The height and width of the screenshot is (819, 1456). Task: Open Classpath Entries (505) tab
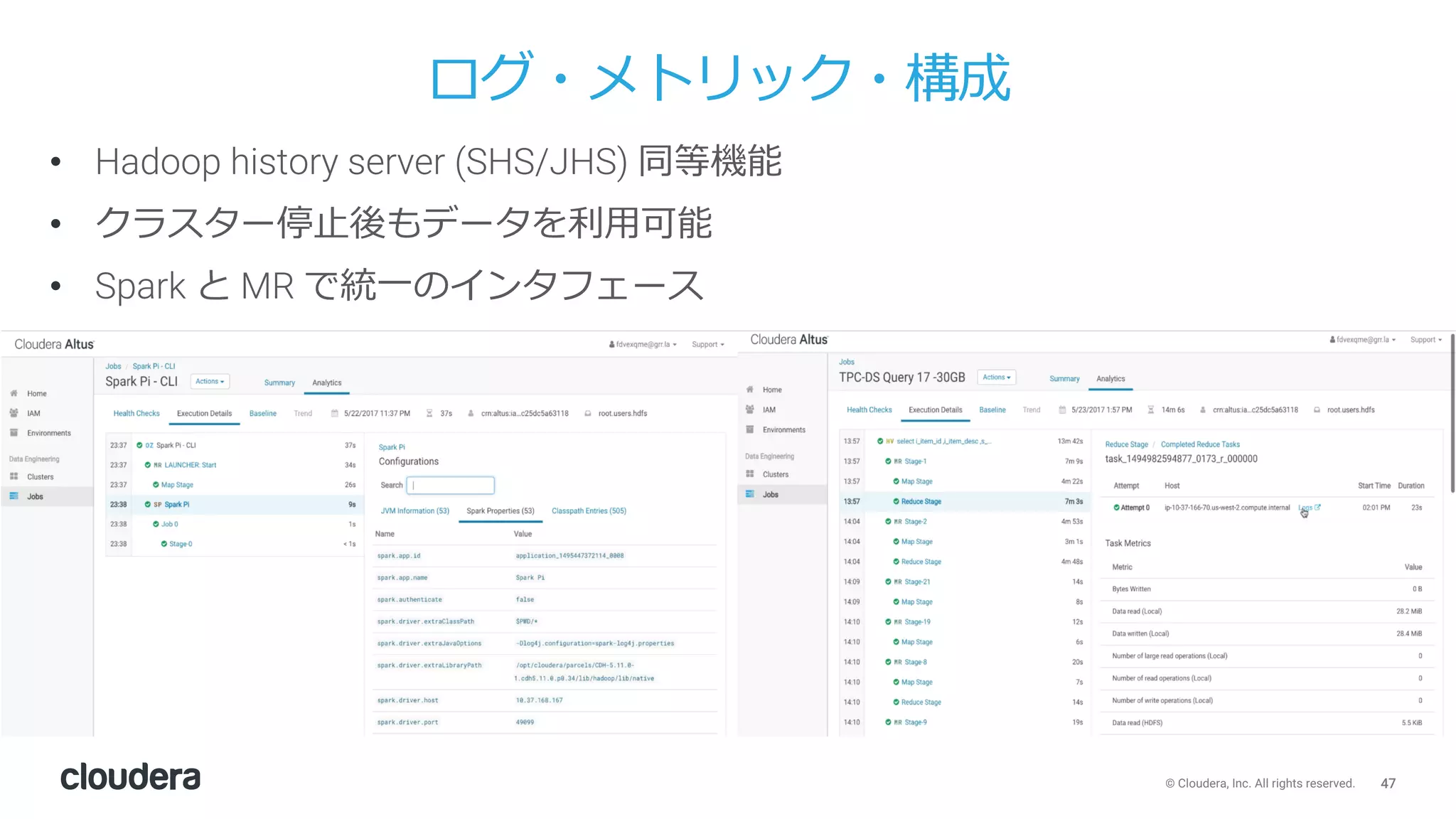click(589, 511)
